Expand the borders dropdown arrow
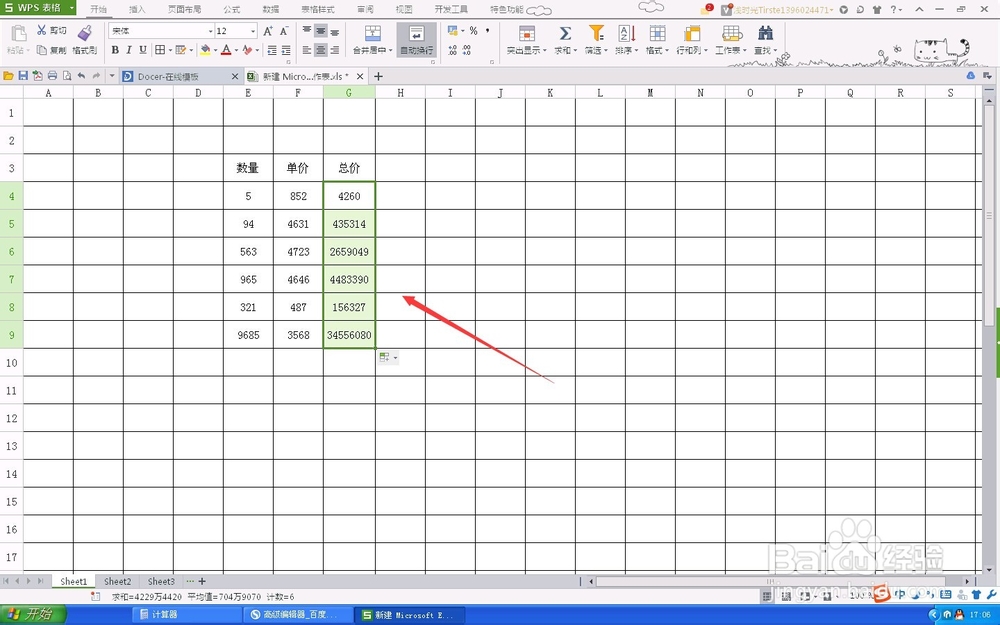1000x625 pixels. pyautogui.click(x=170, y=50)
